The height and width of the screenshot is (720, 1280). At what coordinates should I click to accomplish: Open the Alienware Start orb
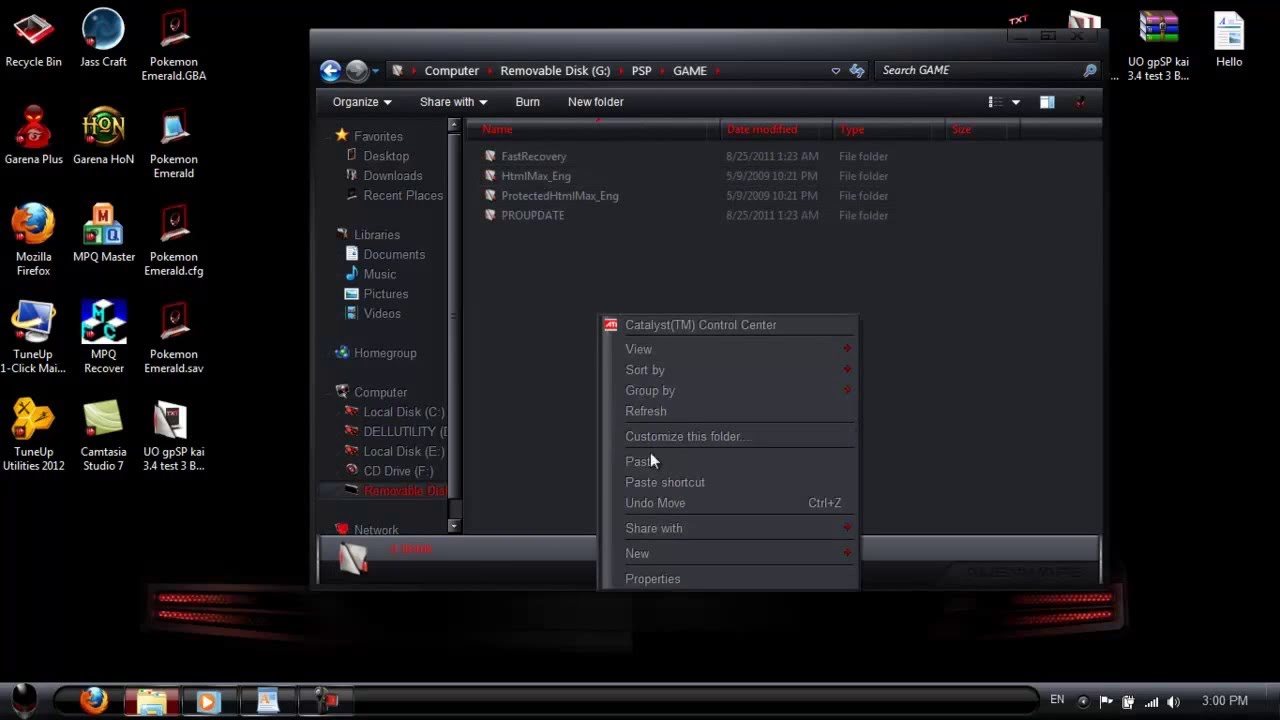[24, 700]
